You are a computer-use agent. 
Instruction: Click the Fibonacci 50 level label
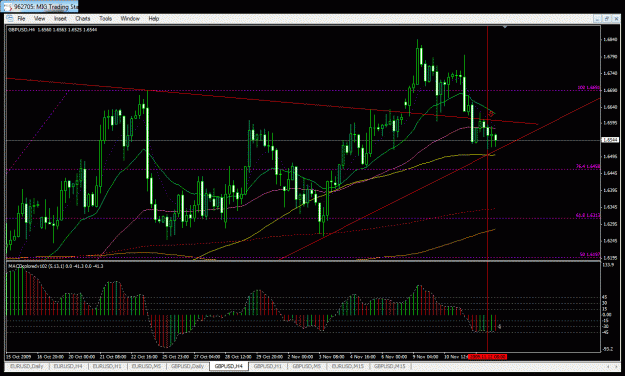tap(590, 254)
